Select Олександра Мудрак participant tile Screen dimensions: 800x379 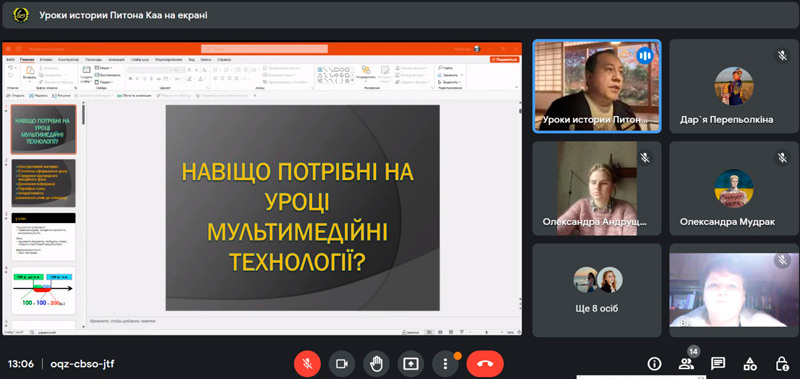734,188
